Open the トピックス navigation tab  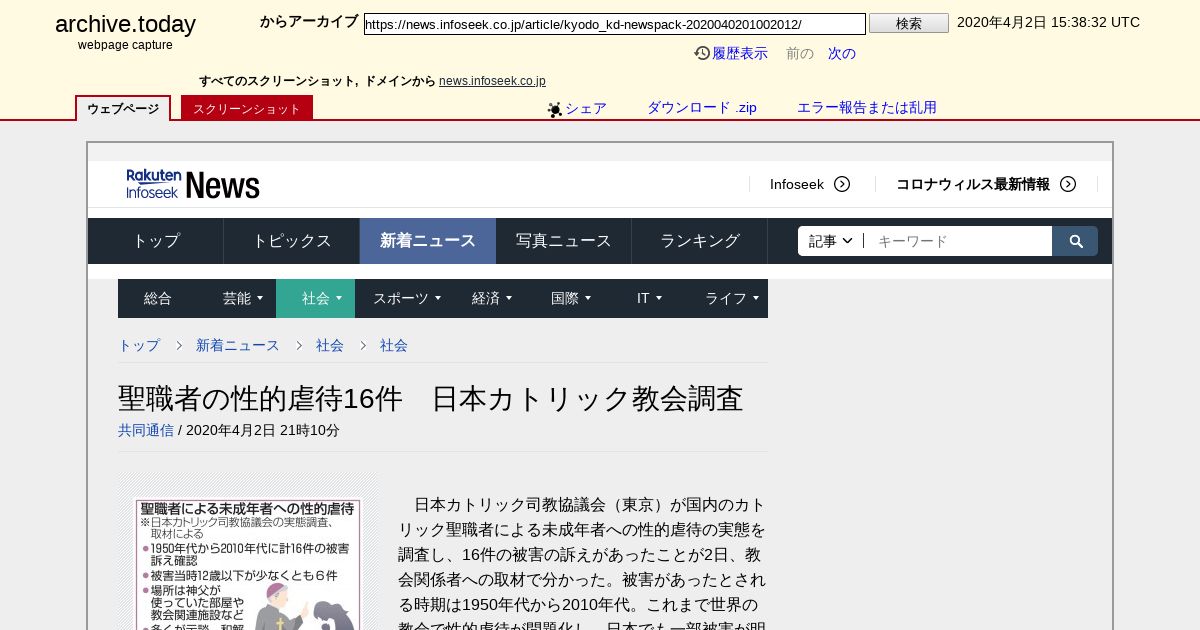292,241
